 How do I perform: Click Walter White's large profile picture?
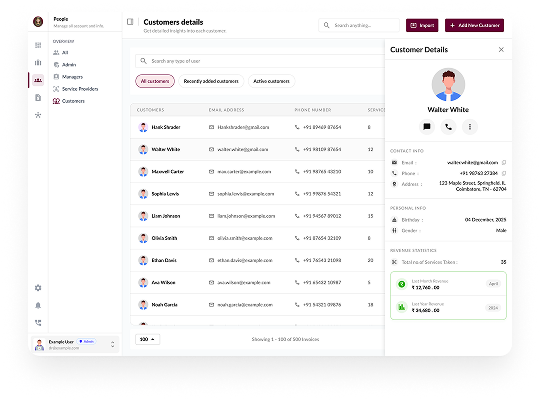coord(448,84)
